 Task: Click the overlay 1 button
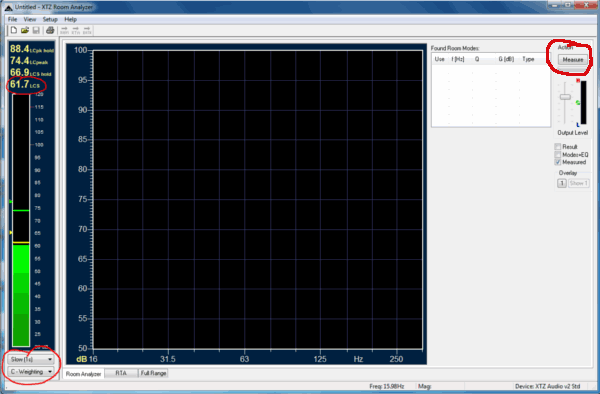[x=562, y=183]
